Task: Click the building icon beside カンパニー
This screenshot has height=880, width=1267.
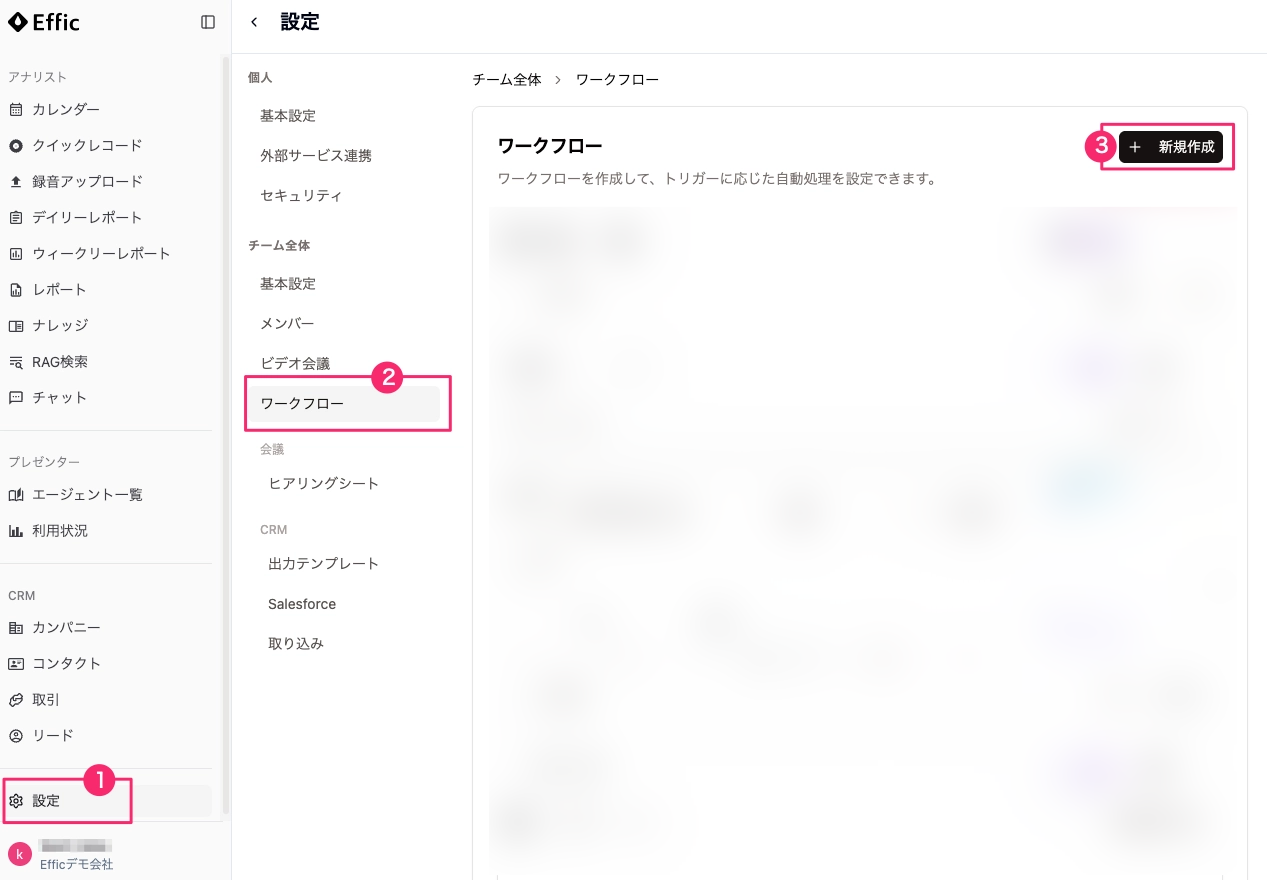Action: coord(16,627)
